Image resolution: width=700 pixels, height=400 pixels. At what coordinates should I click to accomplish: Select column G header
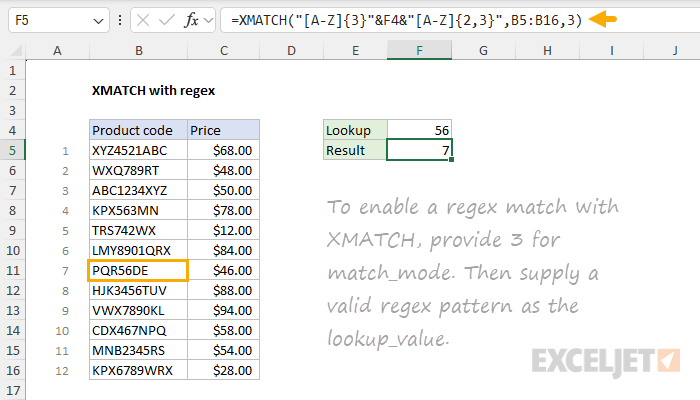[483, 50]
